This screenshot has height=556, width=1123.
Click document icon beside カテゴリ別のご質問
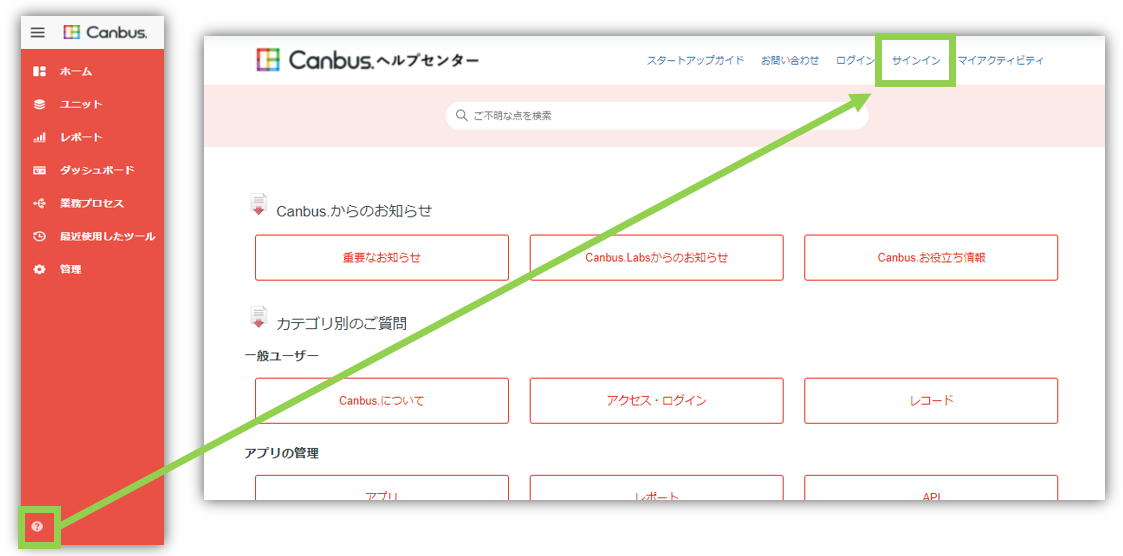pyautogui.click(x=258, y=317)
